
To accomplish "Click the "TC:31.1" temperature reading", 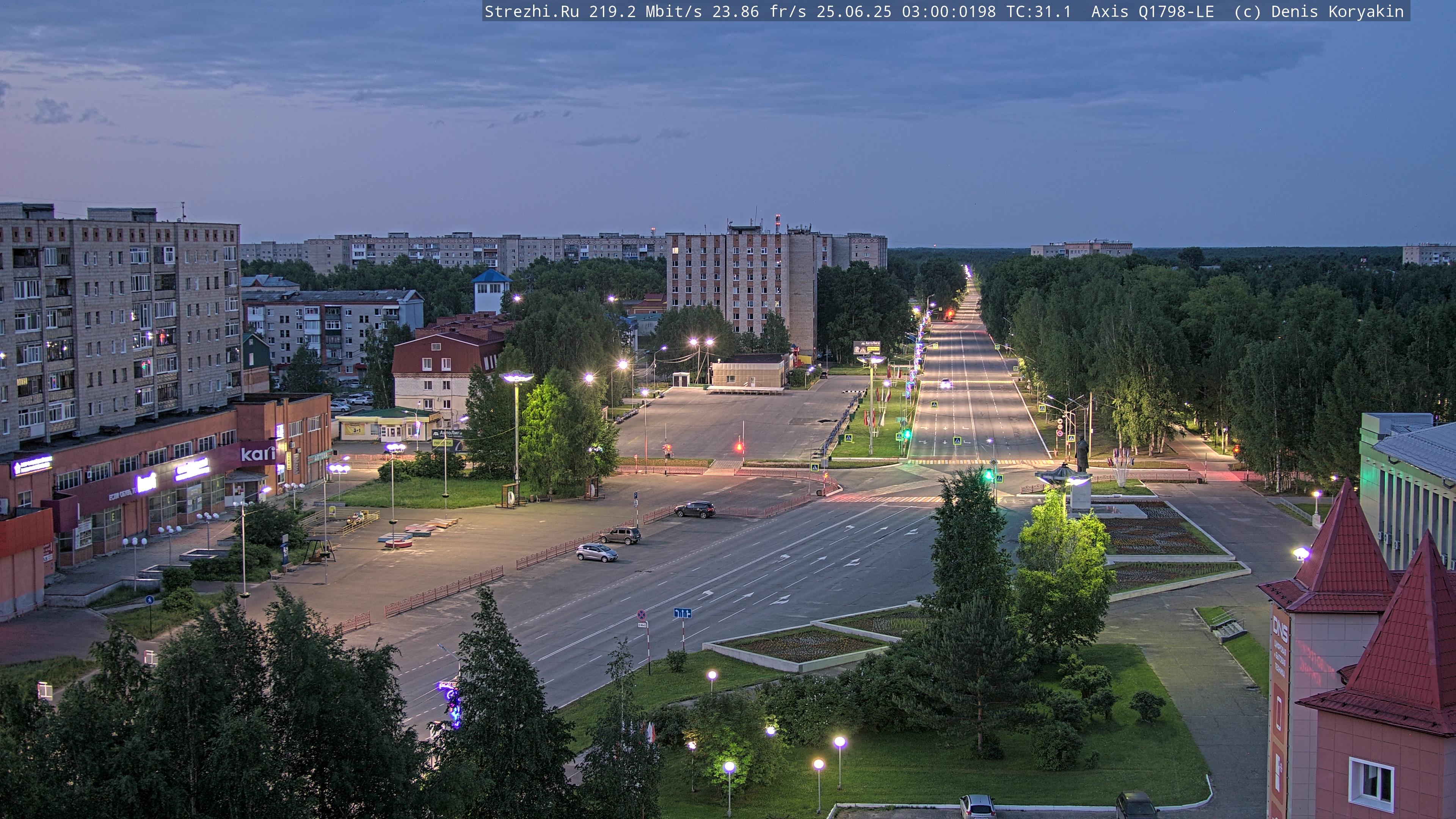I will pos(1039,11).
